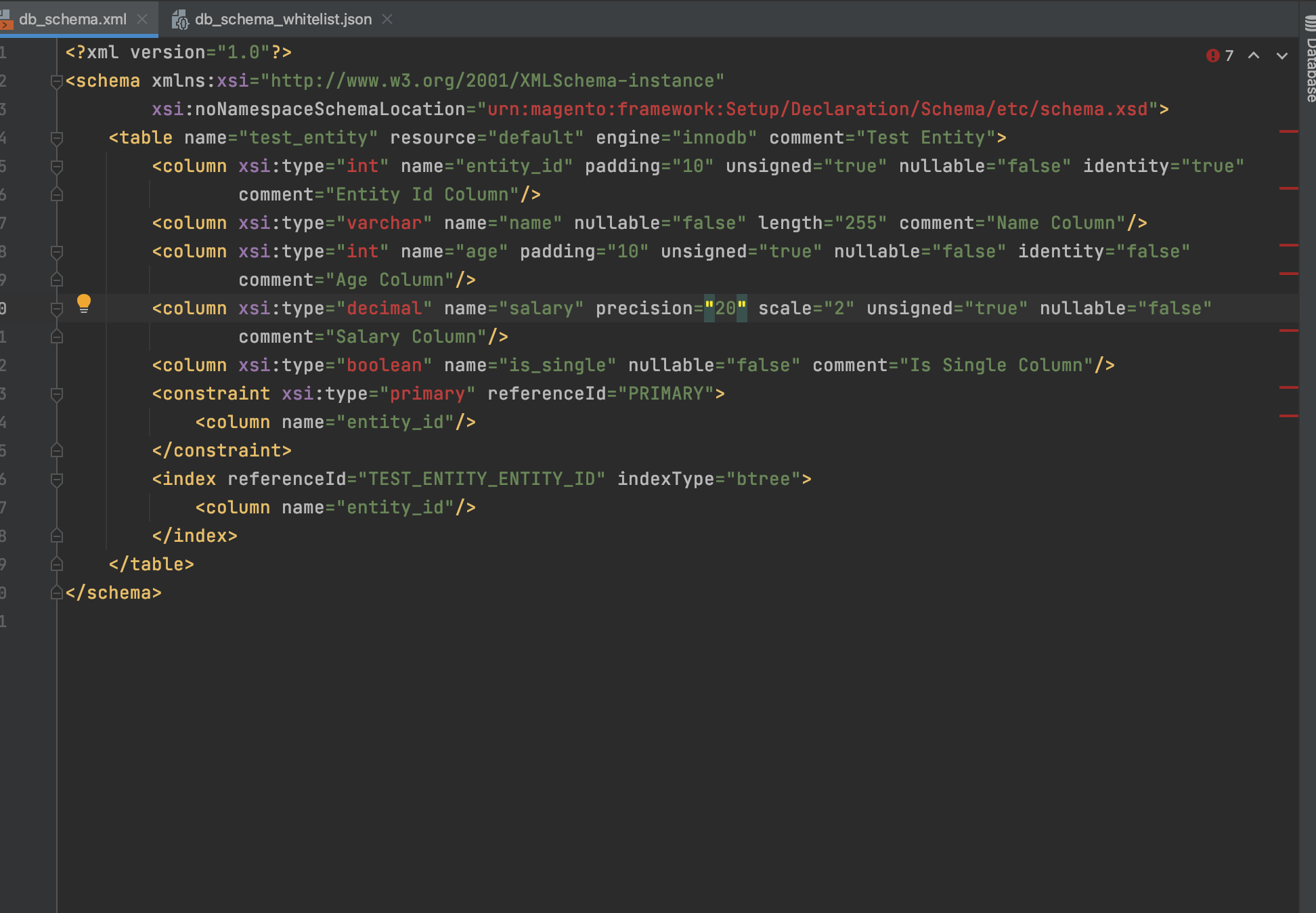Click the db_schema.xml file type icon
The width and height of the screenshot is (1316, 913).
tap(6, 20)
